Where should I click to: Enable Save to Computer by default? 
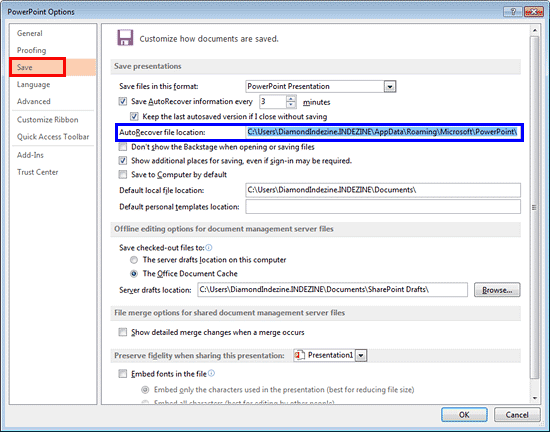point(122,174)
